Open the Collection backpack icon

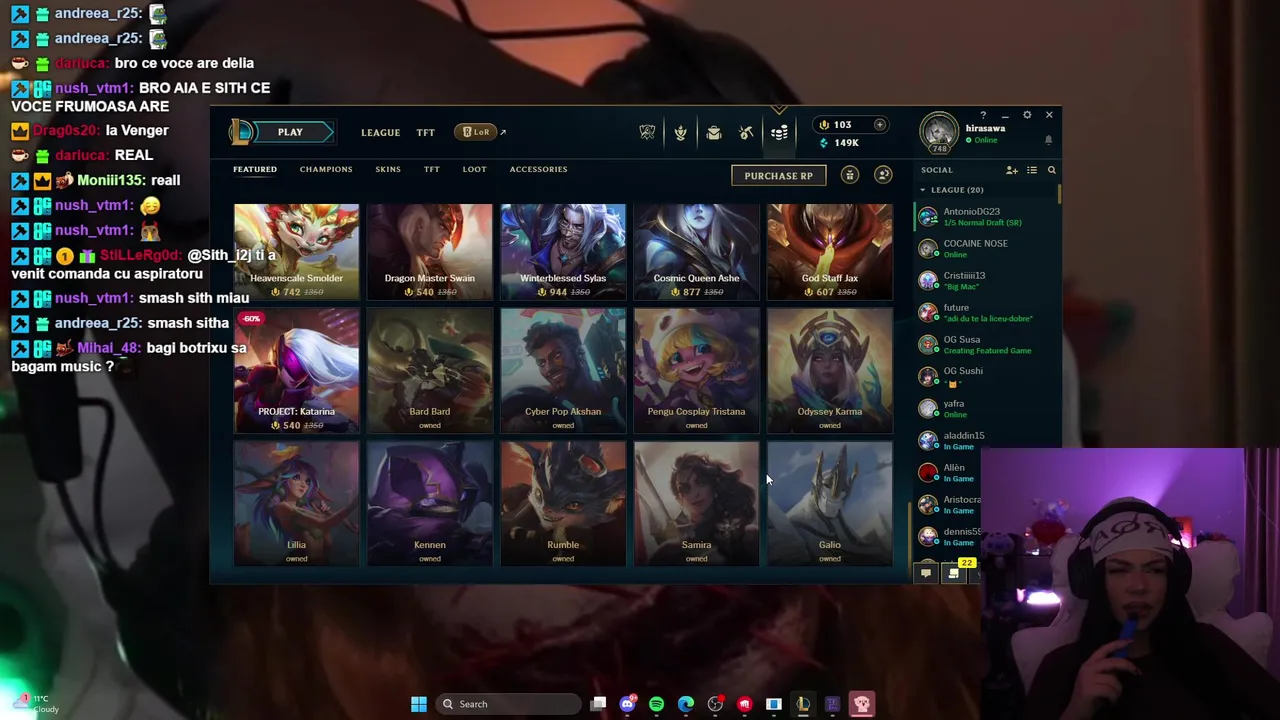point(713,132)
